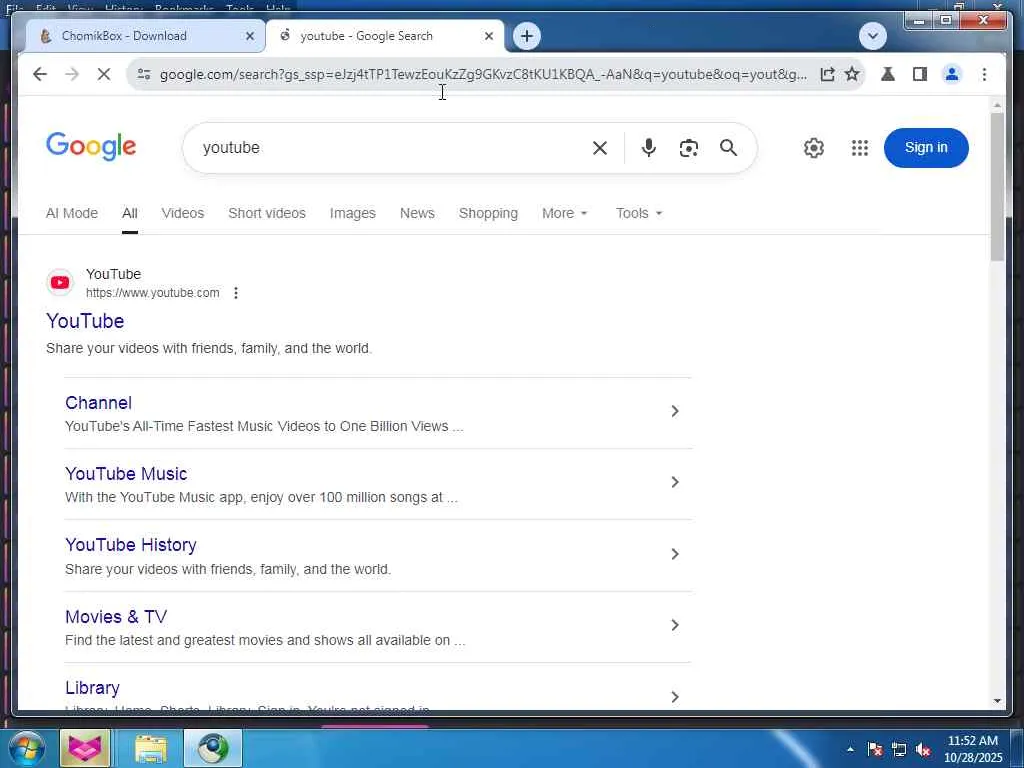Viewport: 1024px width, 768px height.
Task: Open the Windows Start menu
Action: [26, 748]
